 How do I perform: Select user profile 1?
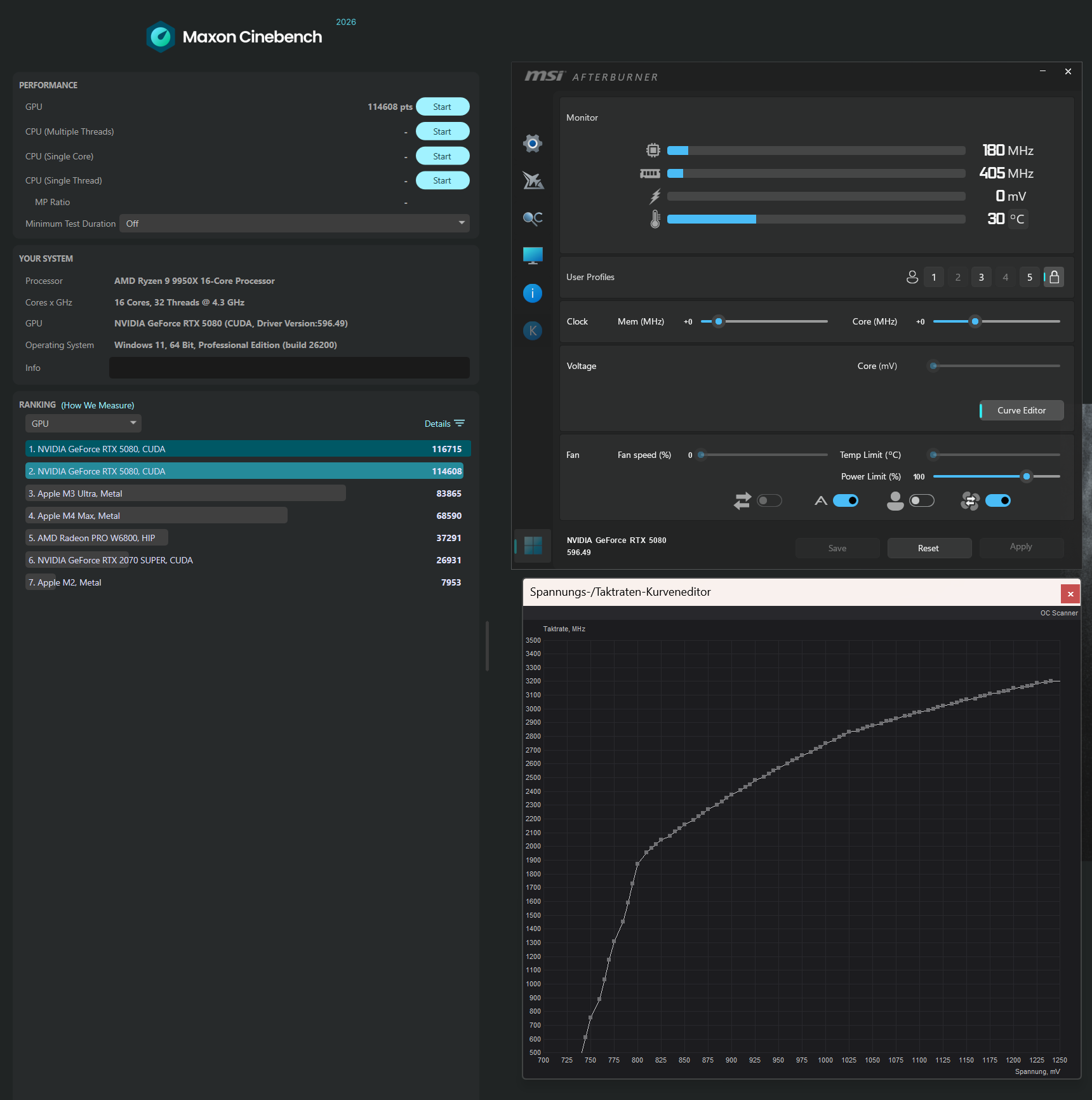tap(934, 277)
